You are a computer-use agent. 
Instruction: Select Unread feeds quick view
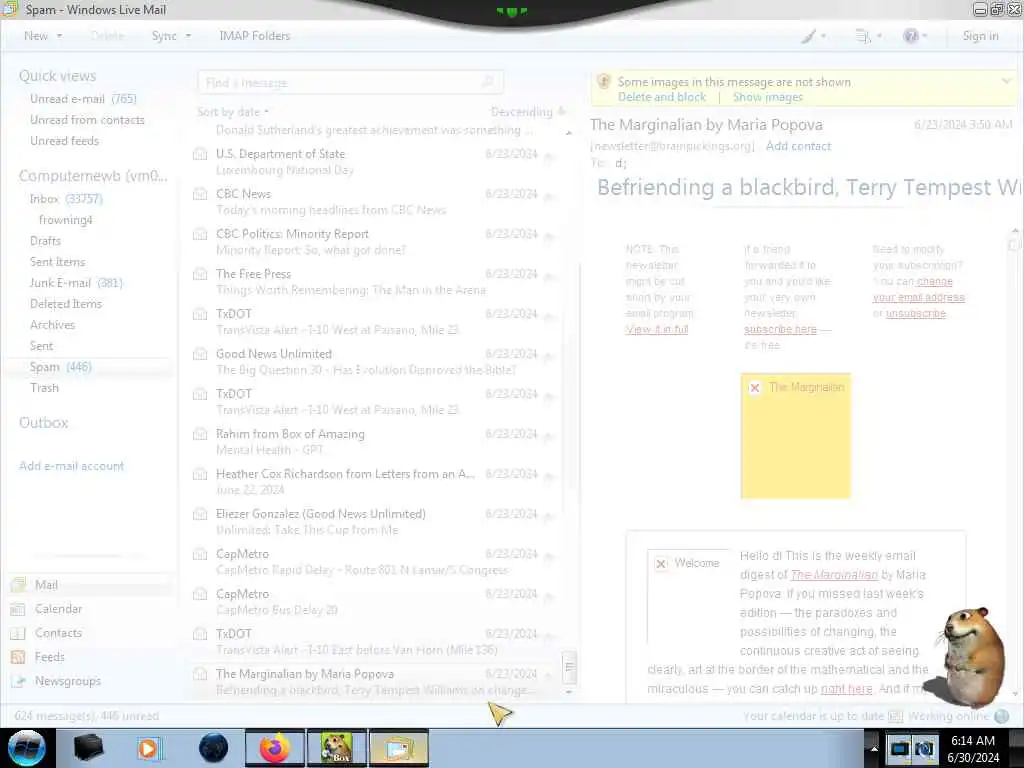click(64, 140)
